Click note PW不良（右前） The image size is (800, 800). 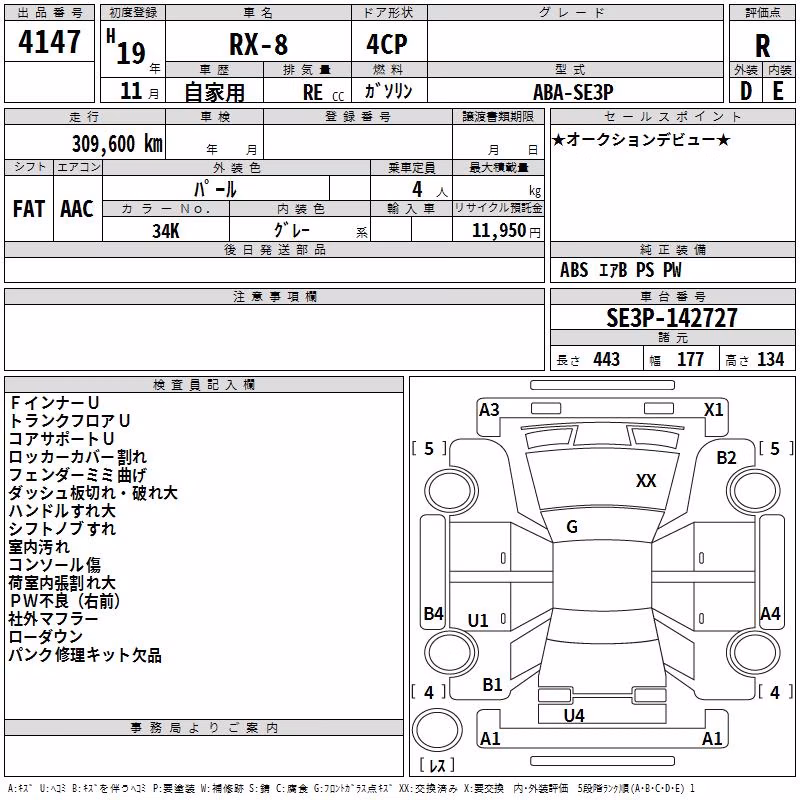click(65, 601)
